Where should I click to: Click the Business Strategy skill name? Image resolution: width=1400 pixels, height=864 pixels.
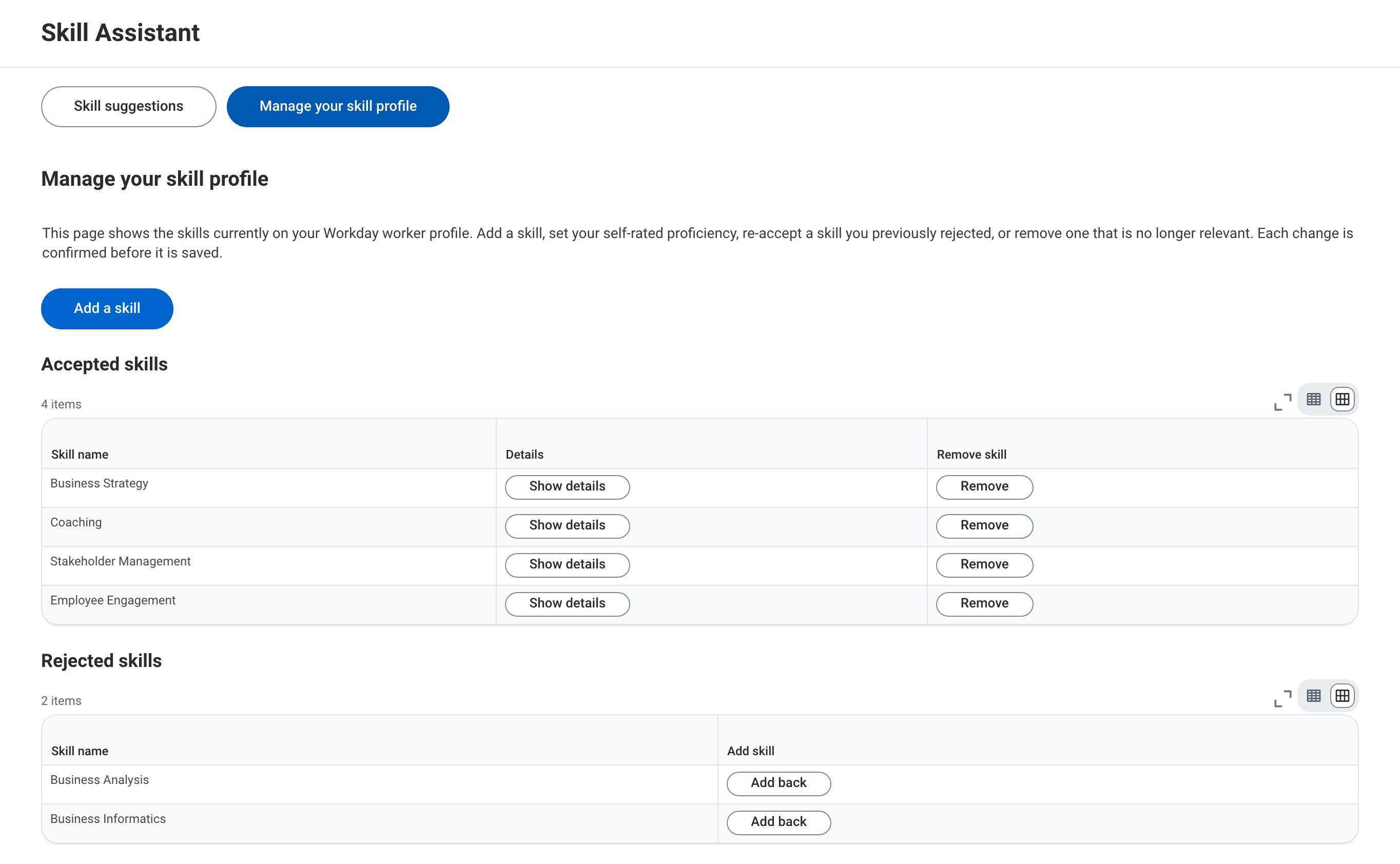[x=99, y=483]
